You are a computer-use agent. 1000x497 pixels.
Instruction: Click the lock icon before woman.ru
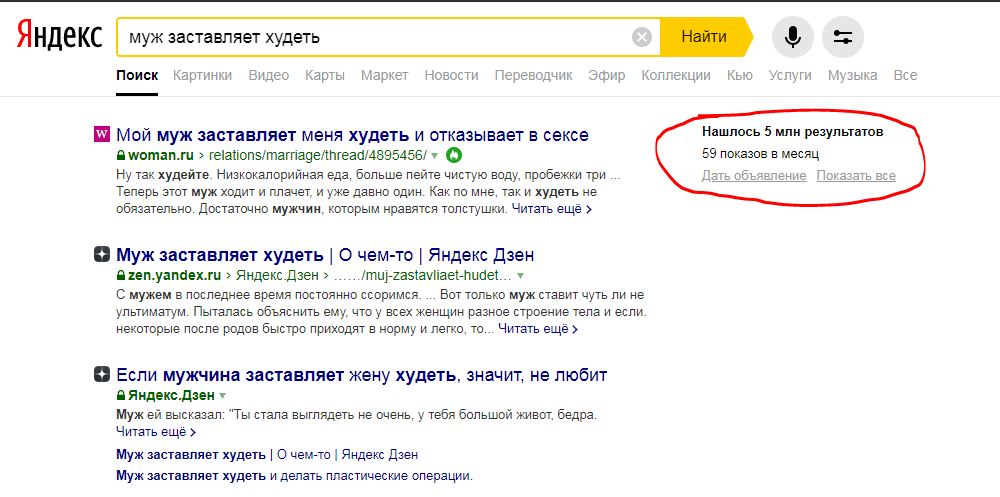click(121, 155)
